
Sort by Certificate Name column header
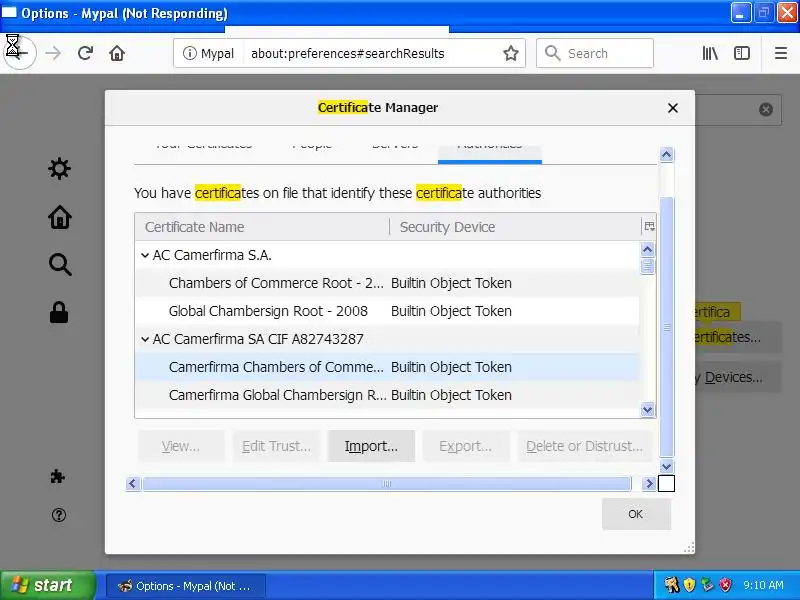pyautogui.click(x=262, y=227)
